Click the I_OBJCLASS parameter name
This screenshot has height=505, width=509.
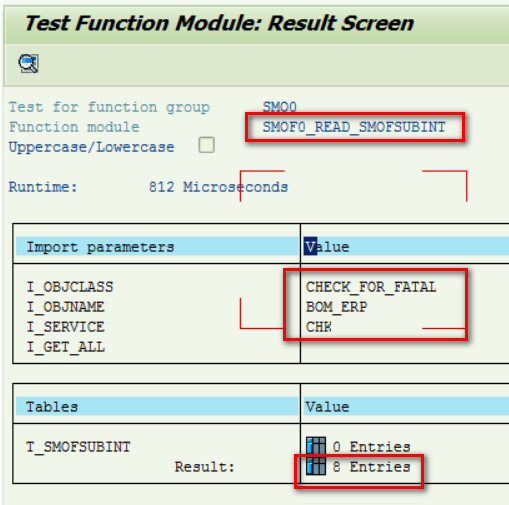click(x=70, y=287)
